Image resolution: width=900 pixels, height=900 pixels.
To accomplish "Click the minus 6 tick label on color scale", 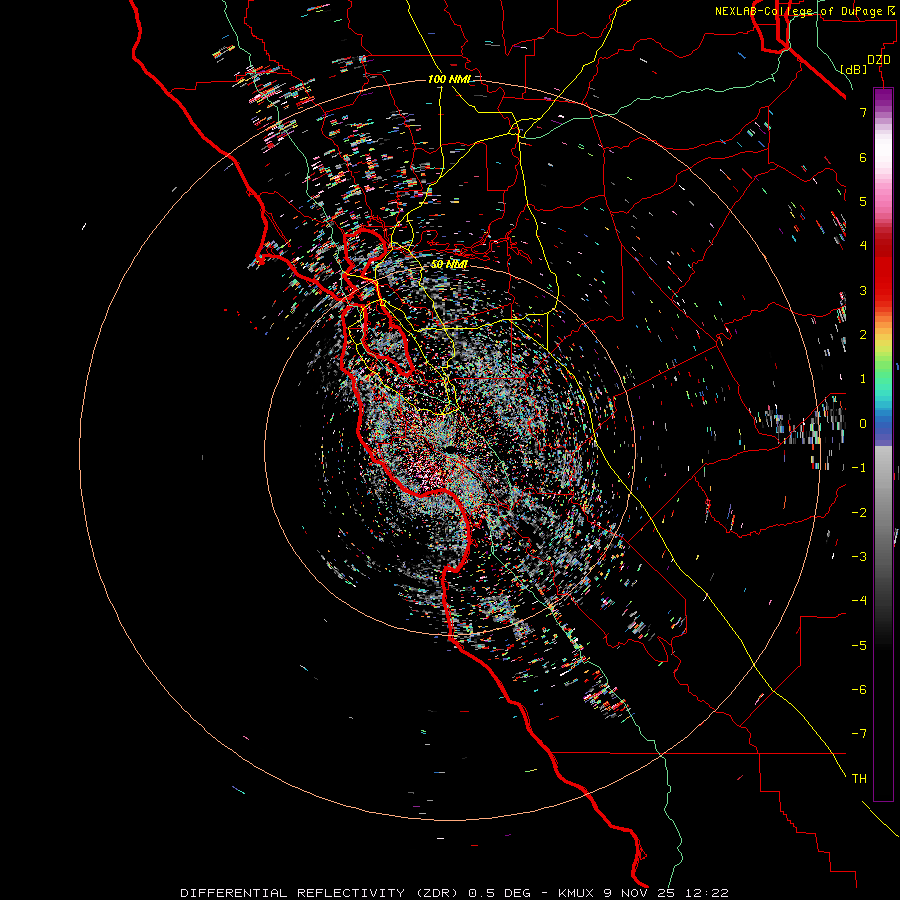I will coord(859,690).
